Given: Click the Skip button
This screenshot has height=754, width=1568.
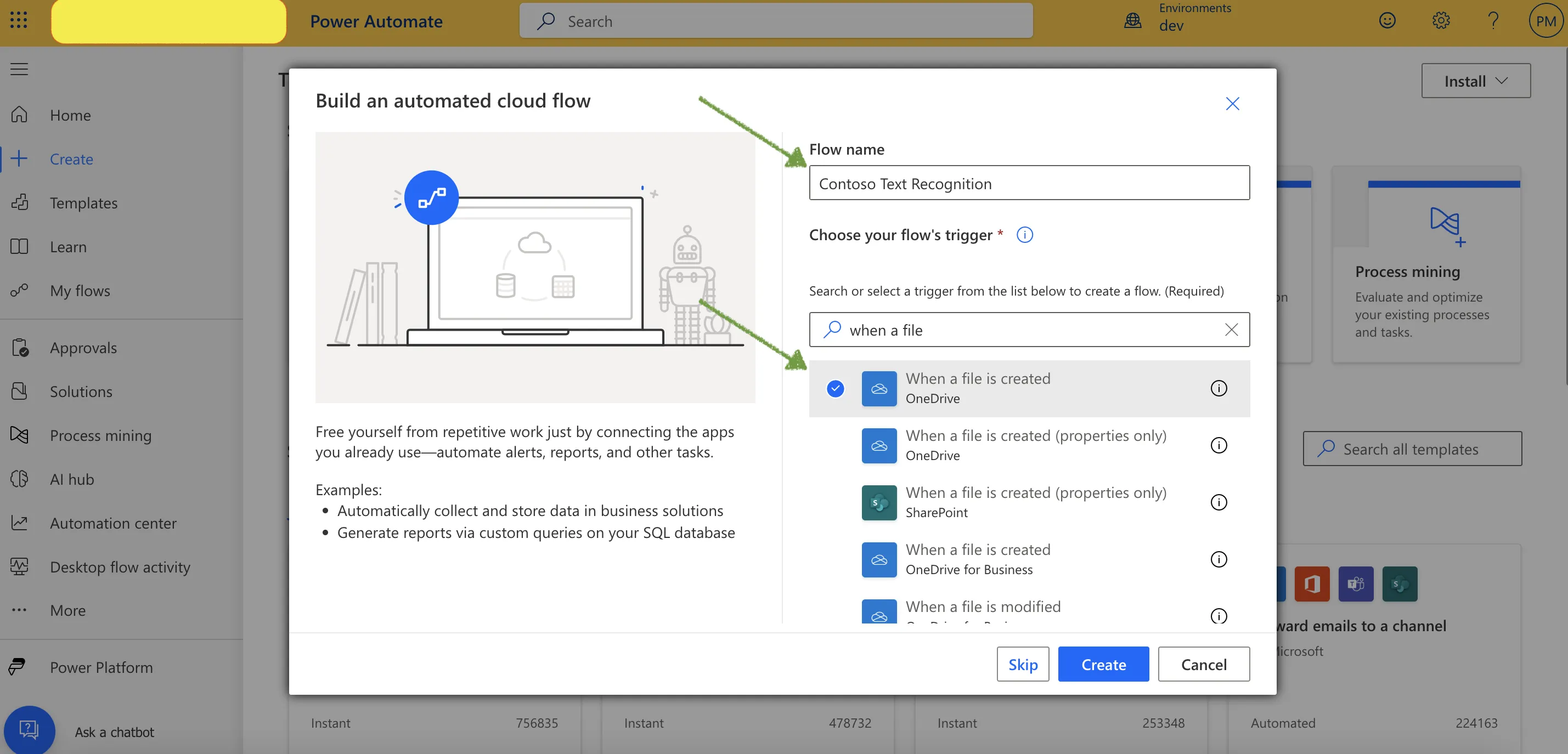Looking at the screenshot, I should (1023, 664).
